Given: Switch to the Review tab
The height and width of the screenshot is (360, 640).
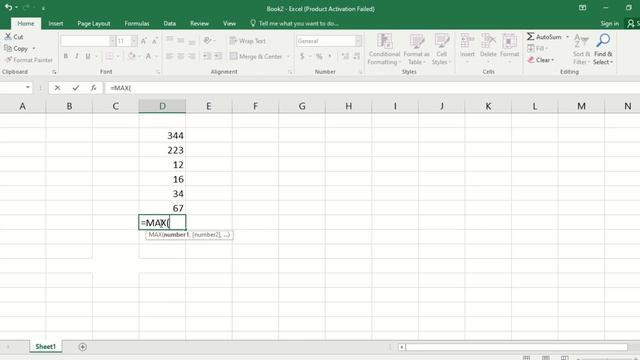Looking at the screenshot, I should pyautogui.click(x=199, y=24).
